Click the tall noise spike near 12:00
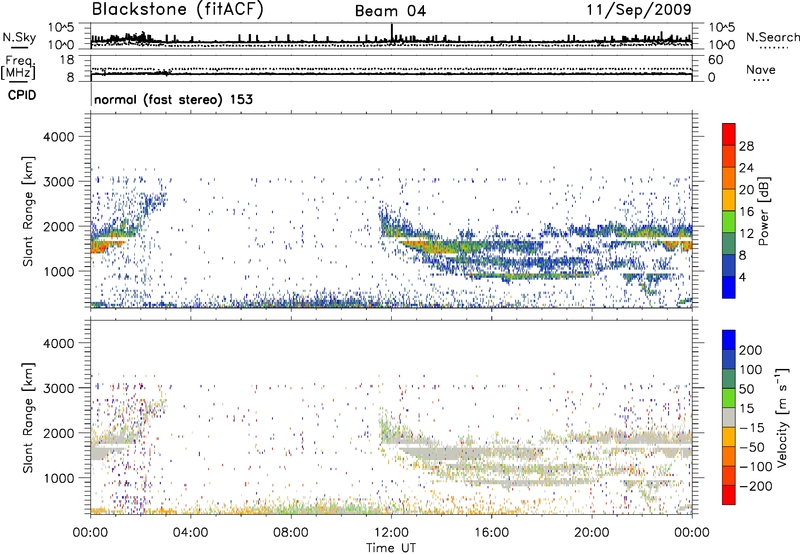The width and height of the screenshot is (800, 554). point(391,33)
